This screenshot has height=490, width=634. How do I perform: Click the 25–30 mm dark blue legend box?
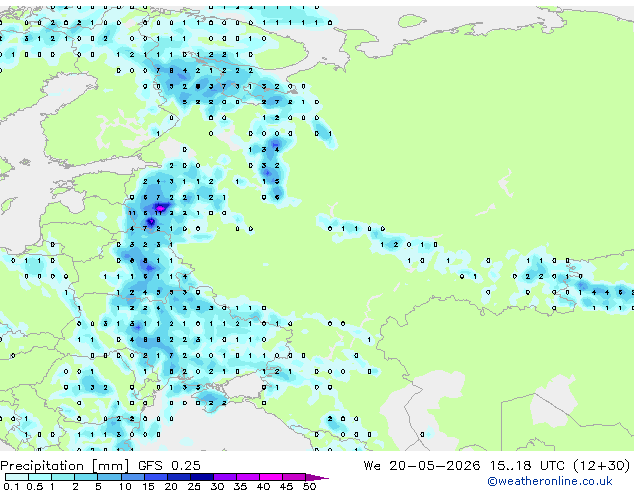[202, 477]
